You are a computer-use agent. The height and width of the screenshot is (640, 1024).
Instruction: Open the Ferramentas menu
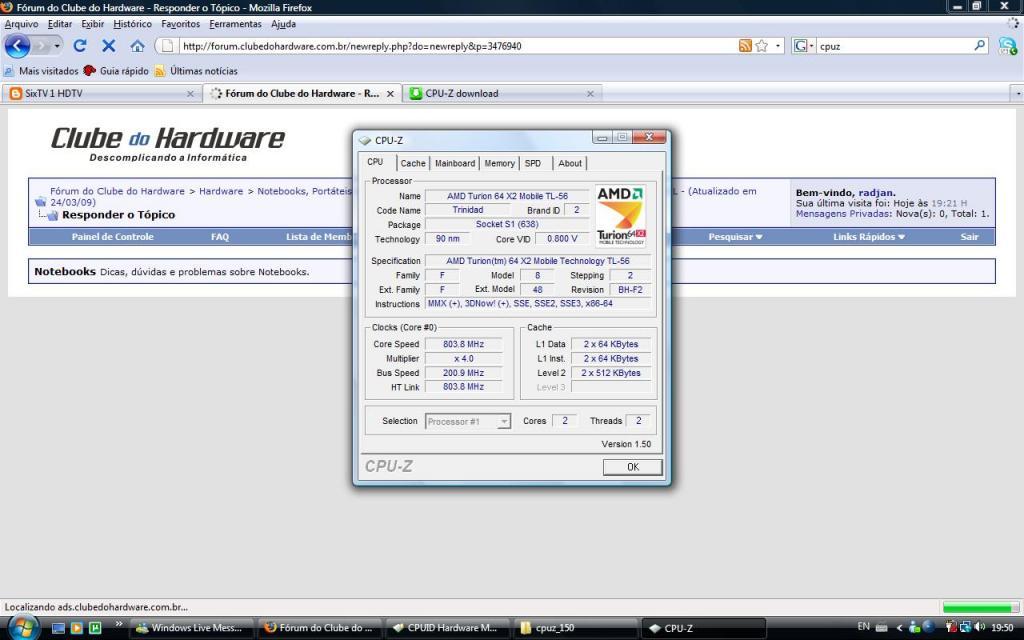click(x=235, y=24)
